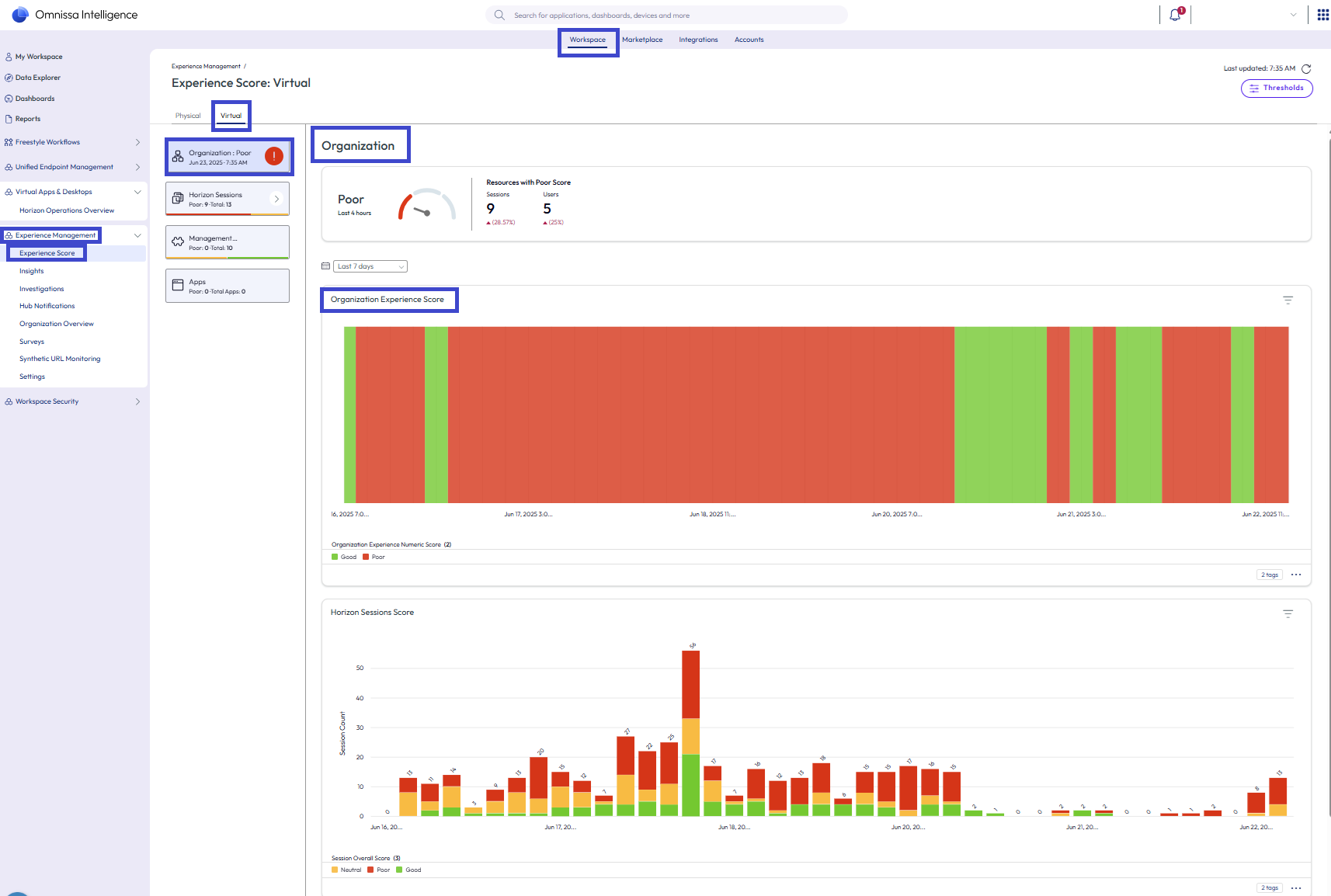
Task: Toggle Neutral legend in Sessions chart
Action: [346, 870]
